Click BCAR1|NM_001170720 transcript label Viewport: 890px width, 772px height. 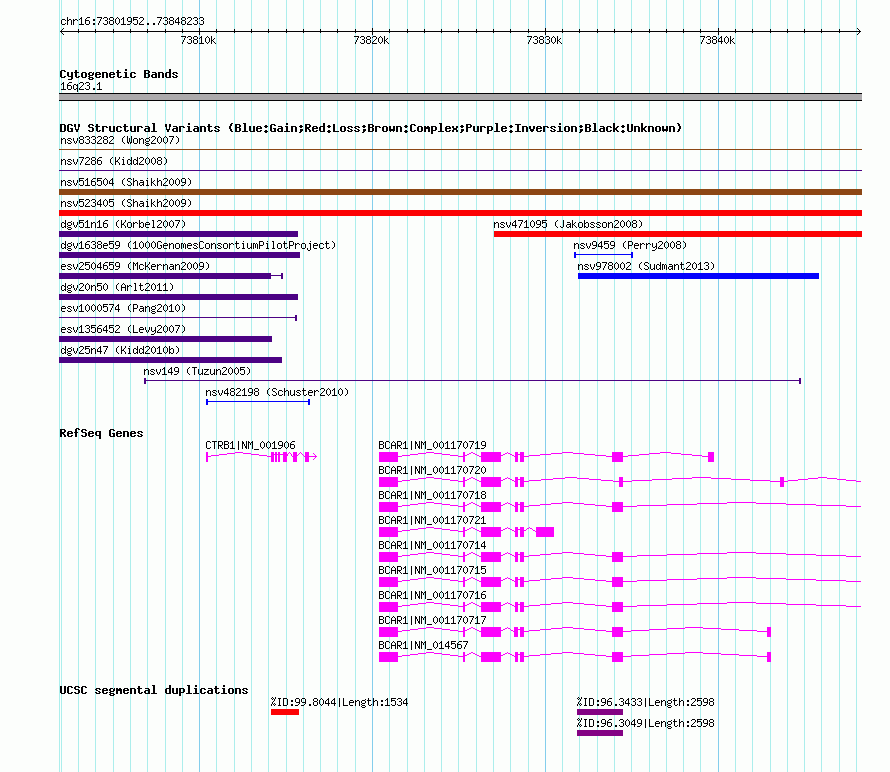433,470
